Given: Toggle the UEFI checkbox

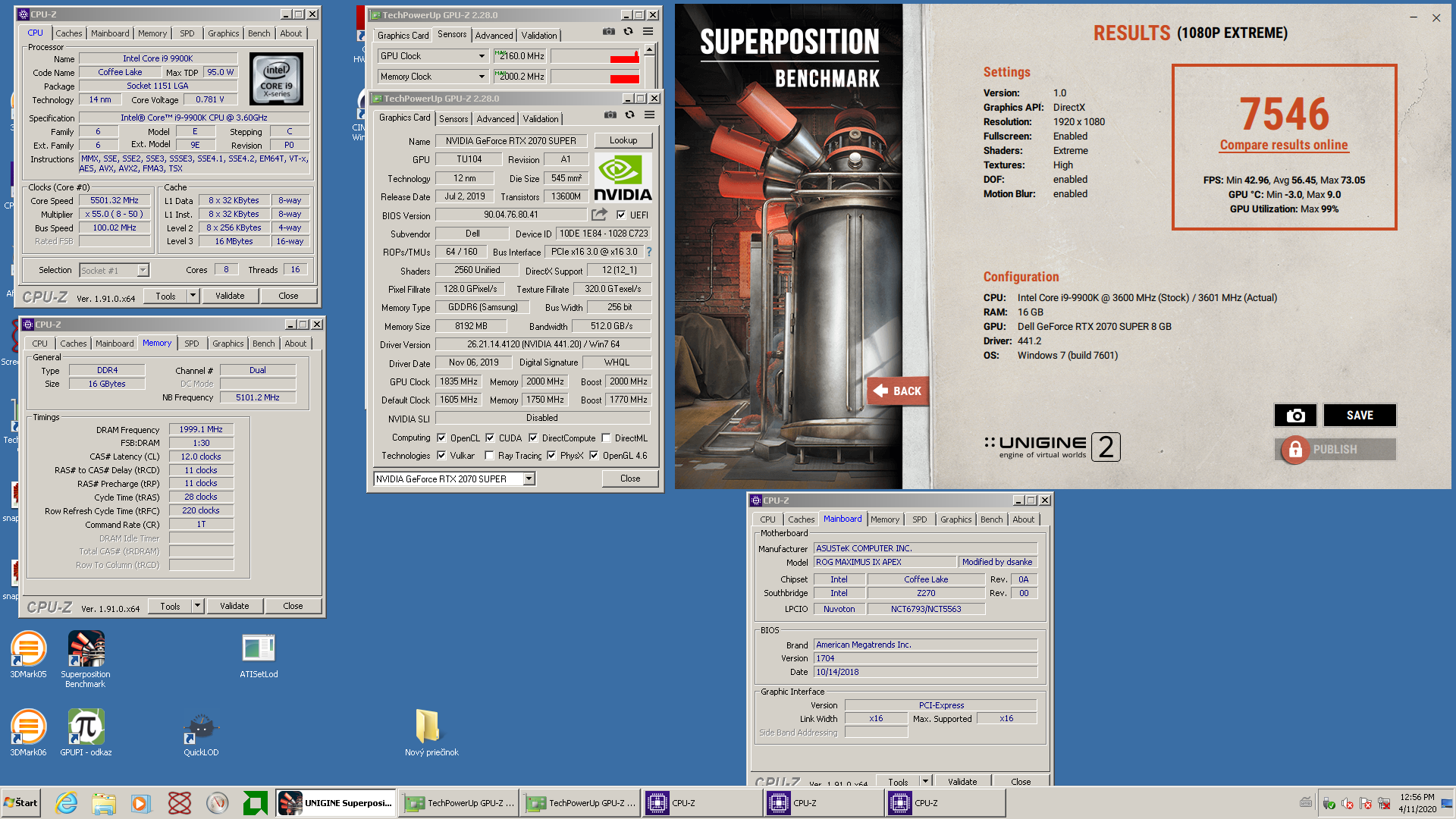Looking at the screenshot, I should coord(621,215).
